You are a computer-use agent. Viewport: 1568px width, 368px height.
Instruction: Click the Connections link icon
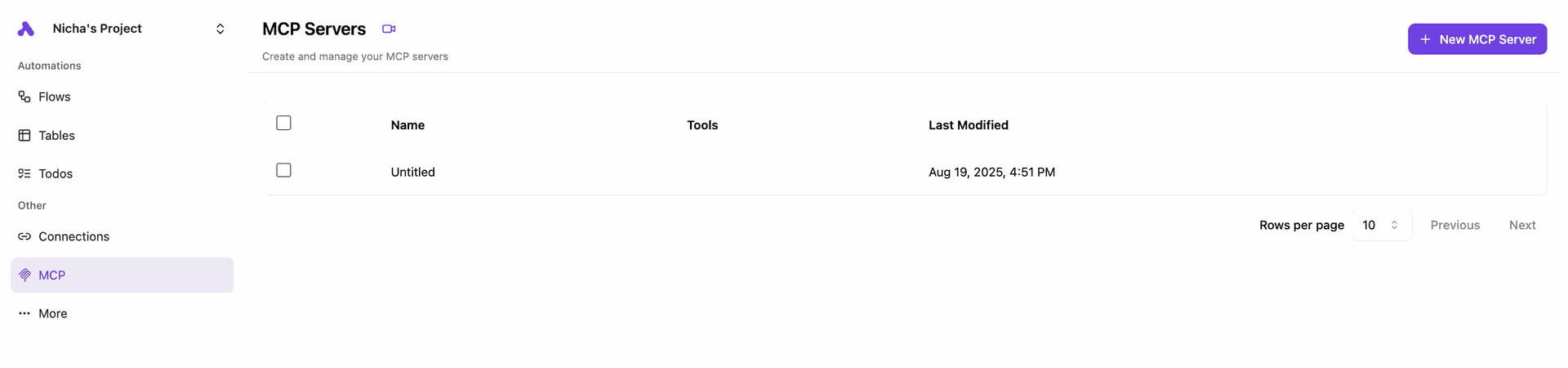coord(24,236)
